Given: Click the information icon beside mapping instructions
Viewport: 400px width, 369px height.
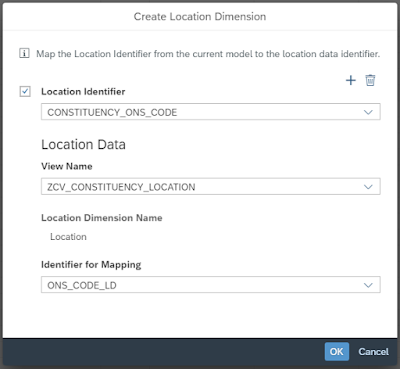Looking at the screenshot, I should point(24,53).
